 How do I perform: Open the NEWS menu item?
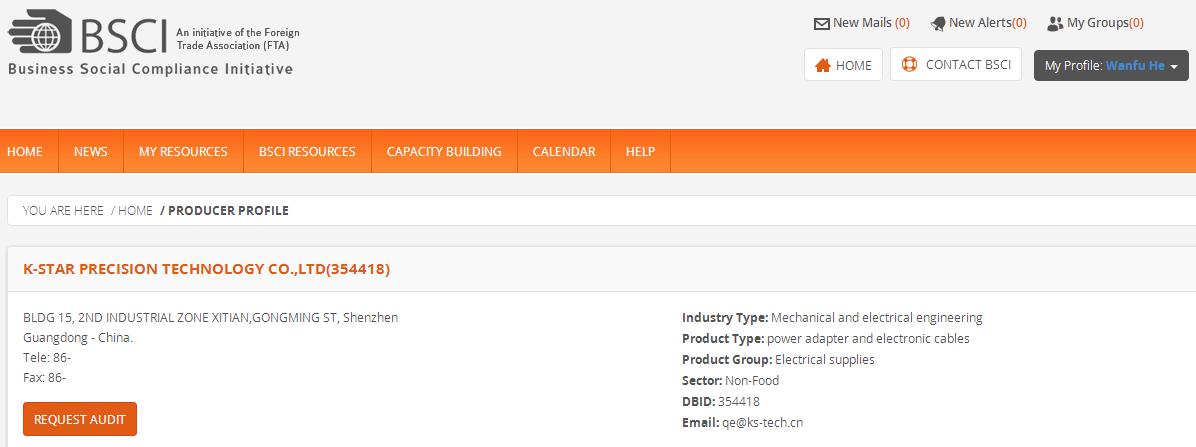[x=90, y=152]
